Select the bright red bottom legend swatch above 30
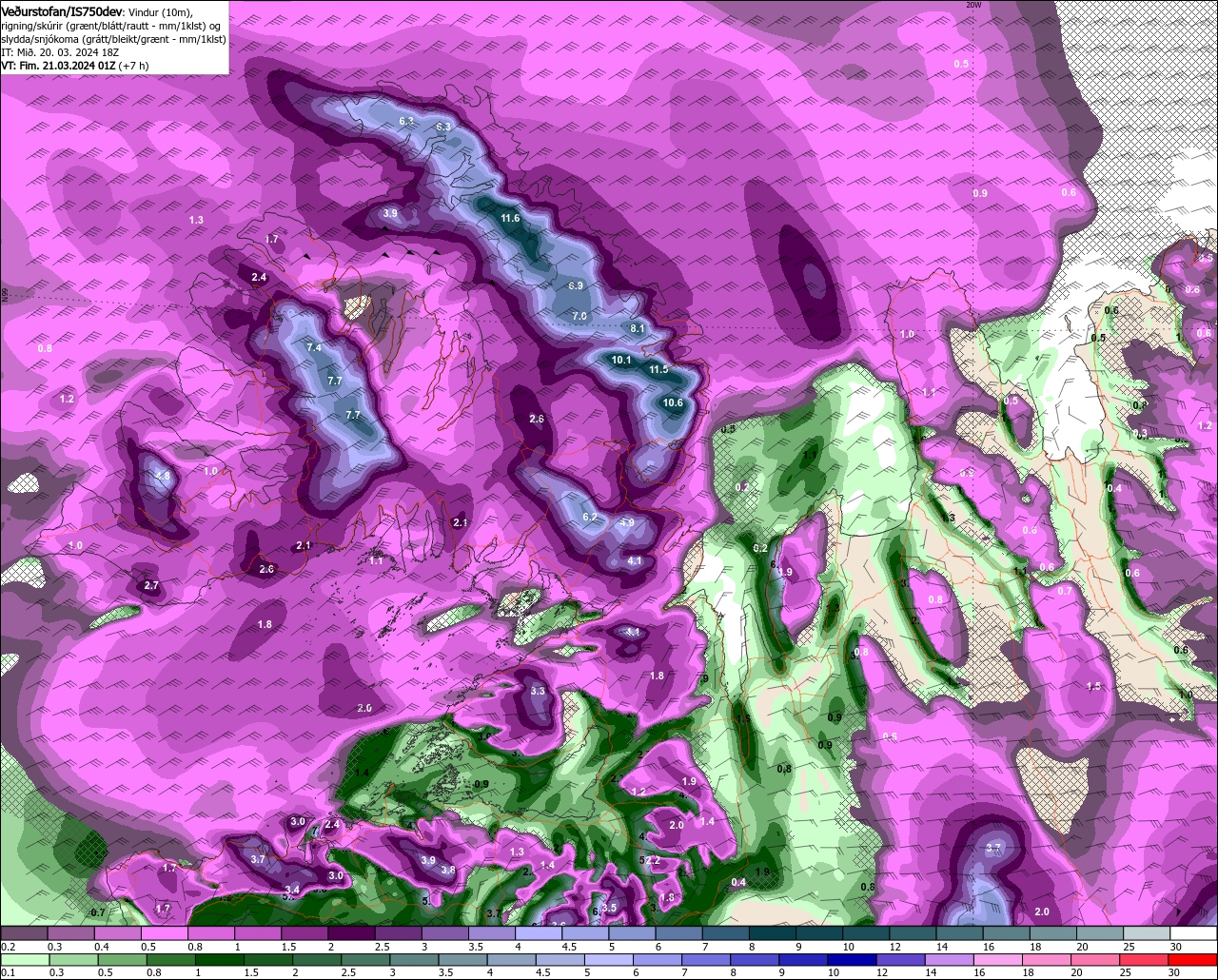This screenshot has height=980, width=1218. [1194, 960]
